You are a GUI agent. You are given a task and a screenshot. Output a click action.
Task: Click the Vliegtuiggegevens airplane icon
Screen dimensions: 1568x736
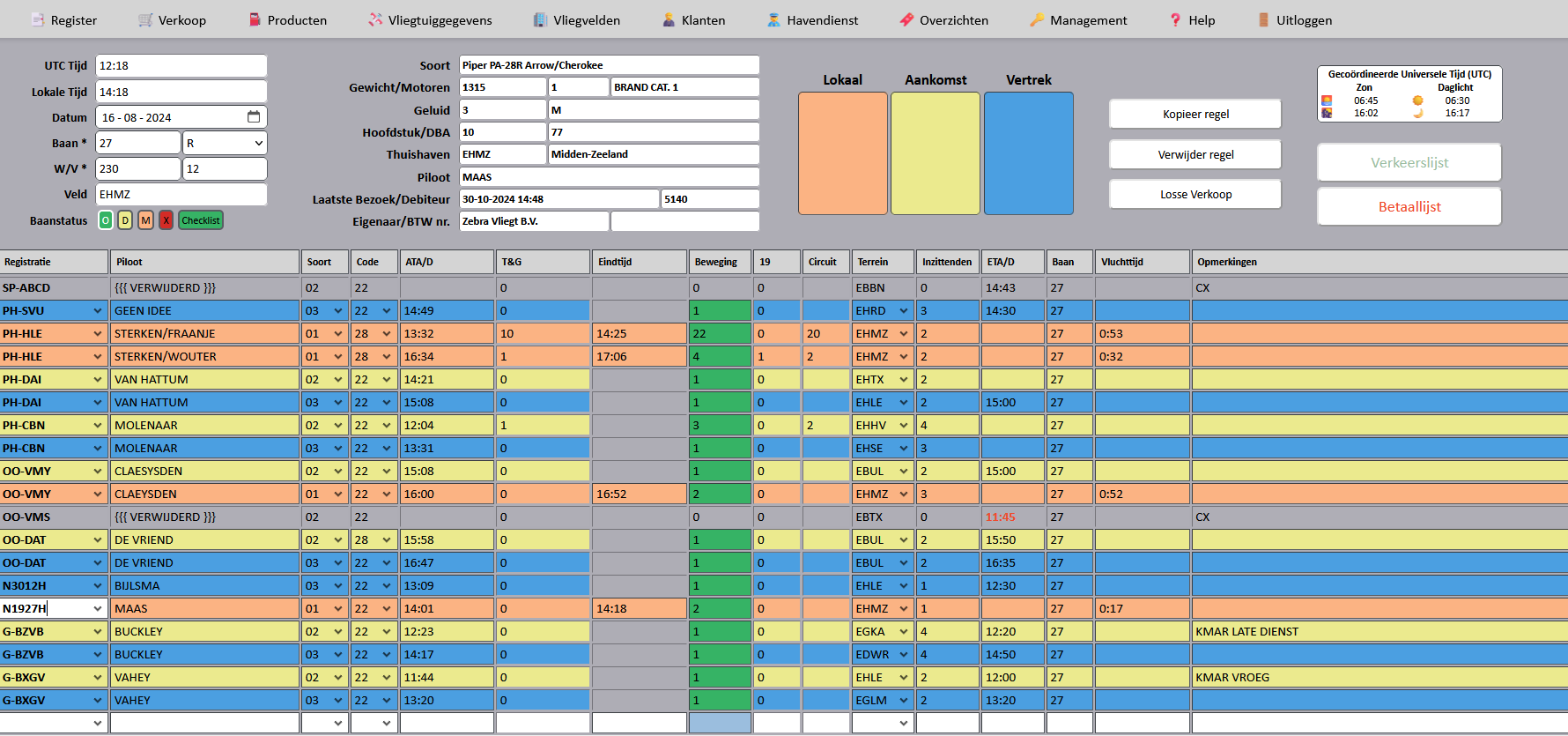click(x=375, y=19)
